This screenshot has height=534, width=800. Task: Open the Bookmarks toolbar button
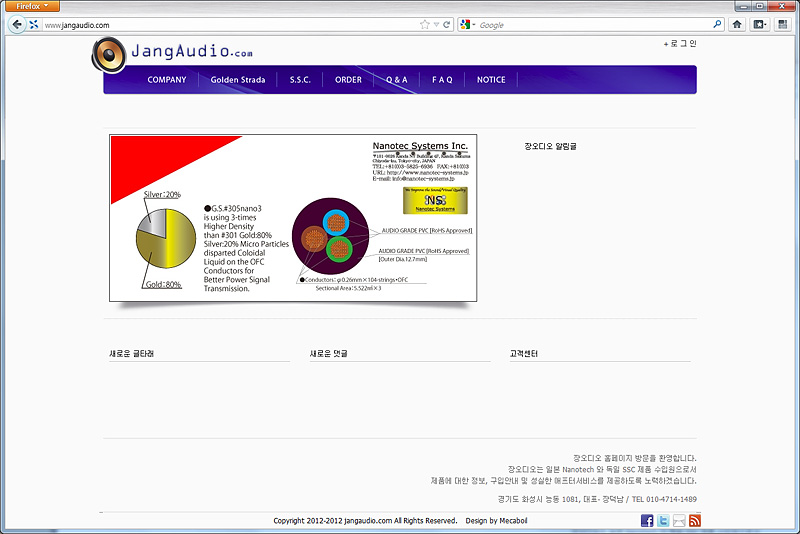point(760,24)
